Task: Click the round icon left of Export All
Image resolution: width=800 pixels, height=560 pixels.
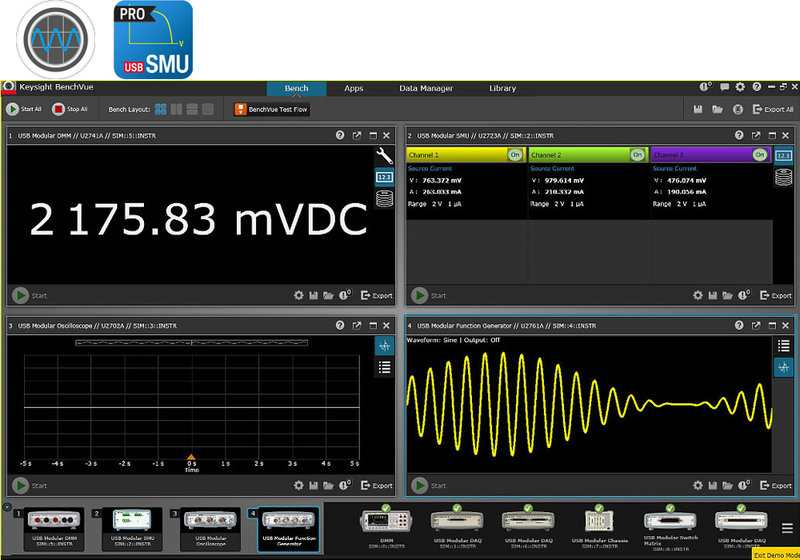Action: coord(738,109)
